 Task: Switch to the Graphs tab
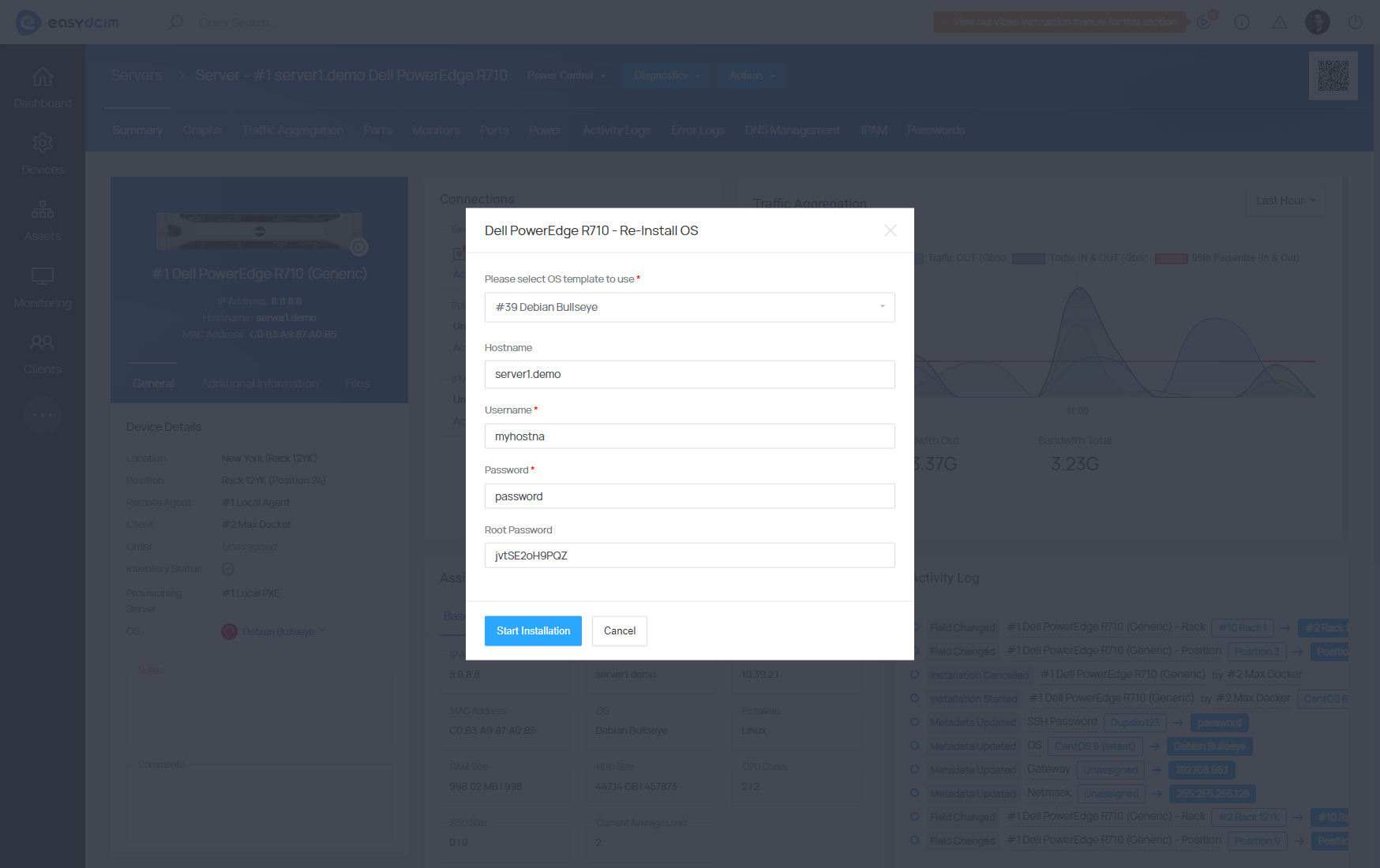tap(202, 130)
